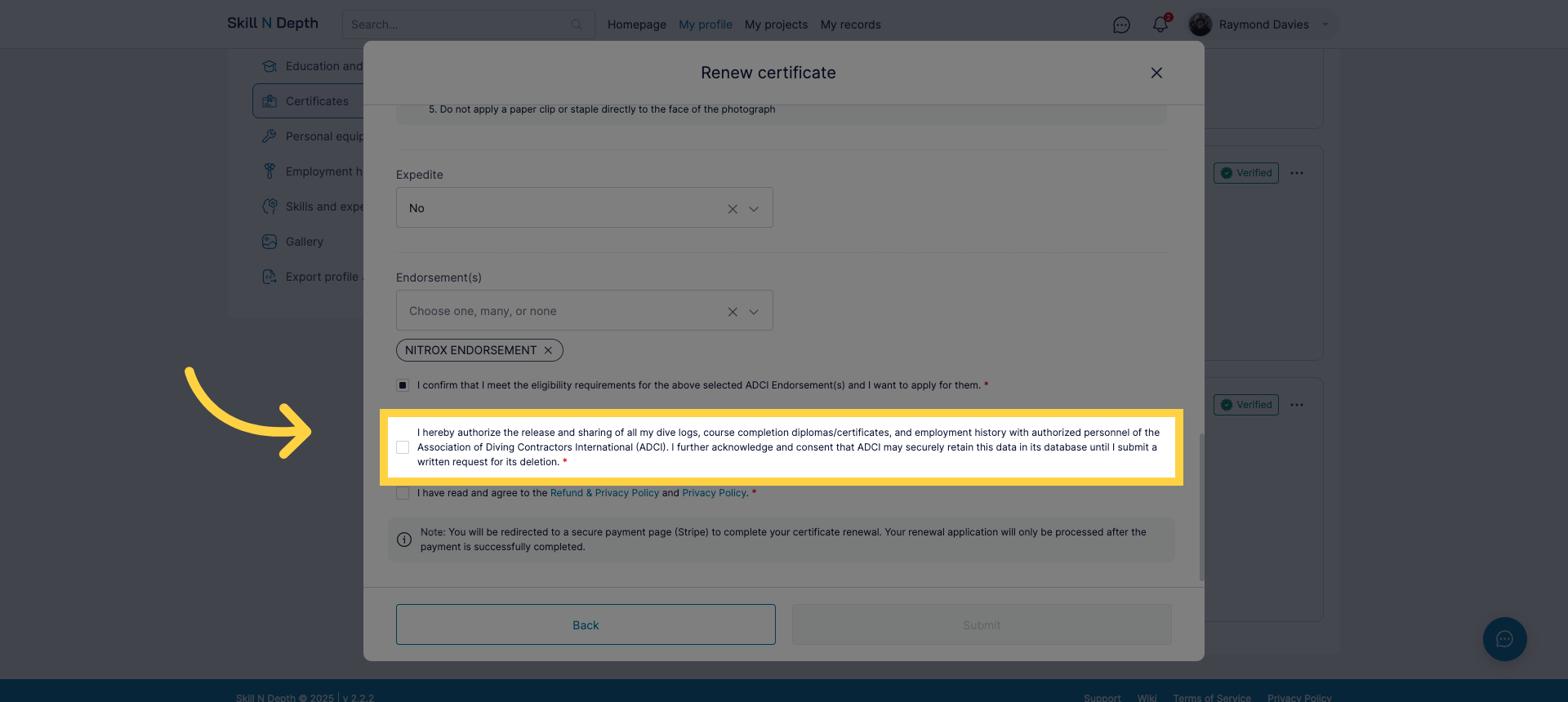Clear the Expedite dropdown selection
Viewport: 1568px width, 702px height.
(733, 209)
